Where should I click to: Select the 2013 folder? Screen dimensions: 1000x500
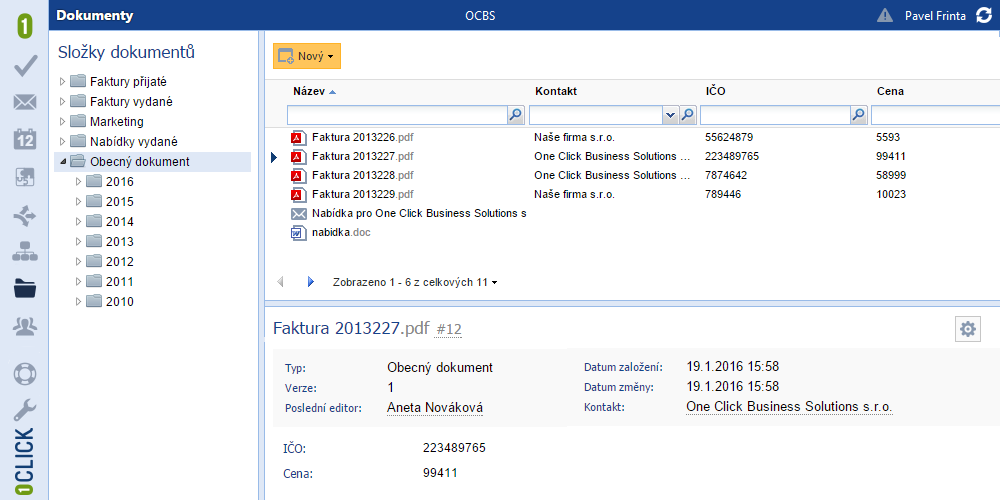point(120,242)
